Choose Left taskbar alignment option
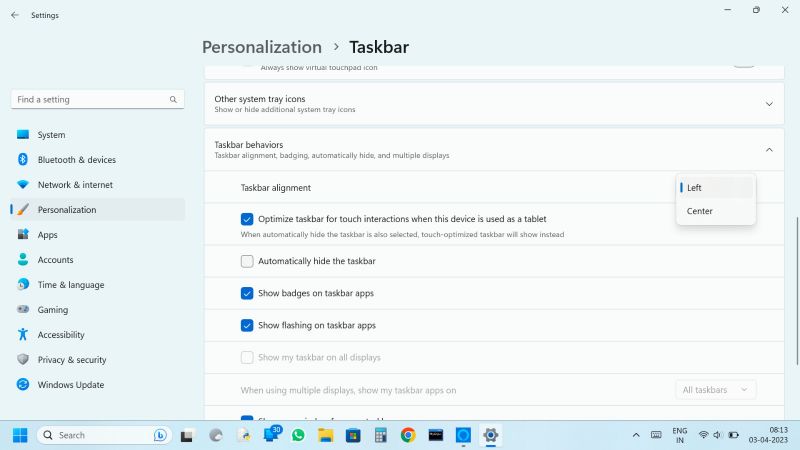 pyautogui.click(x=715, y=188)
